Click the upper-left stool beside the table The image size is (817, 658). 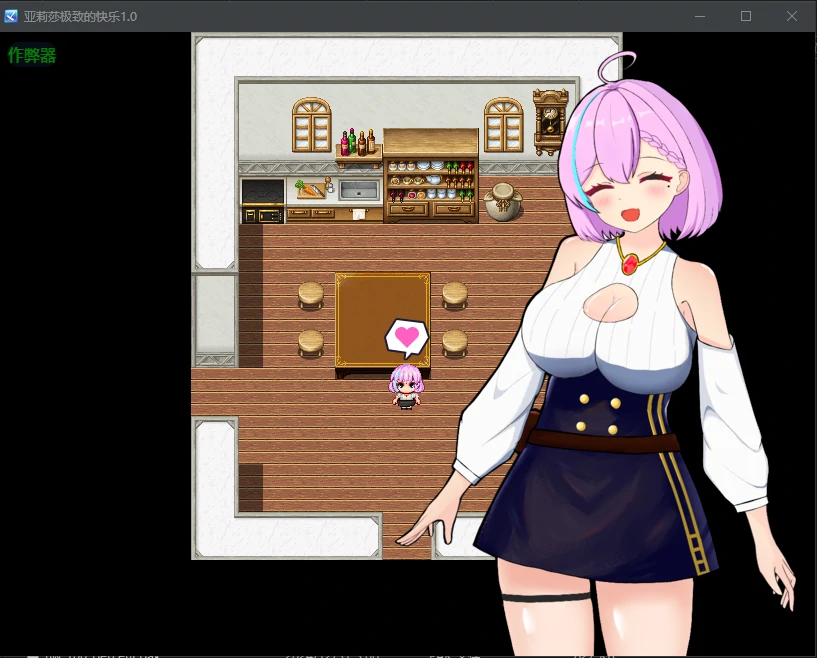click(311, 294)
